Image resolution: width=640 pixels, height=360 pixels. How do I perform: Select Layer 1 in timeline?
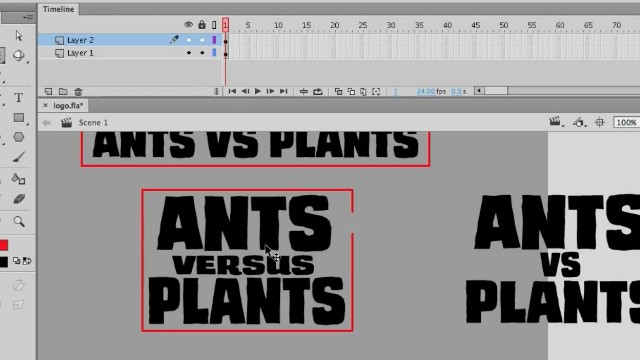80,53
